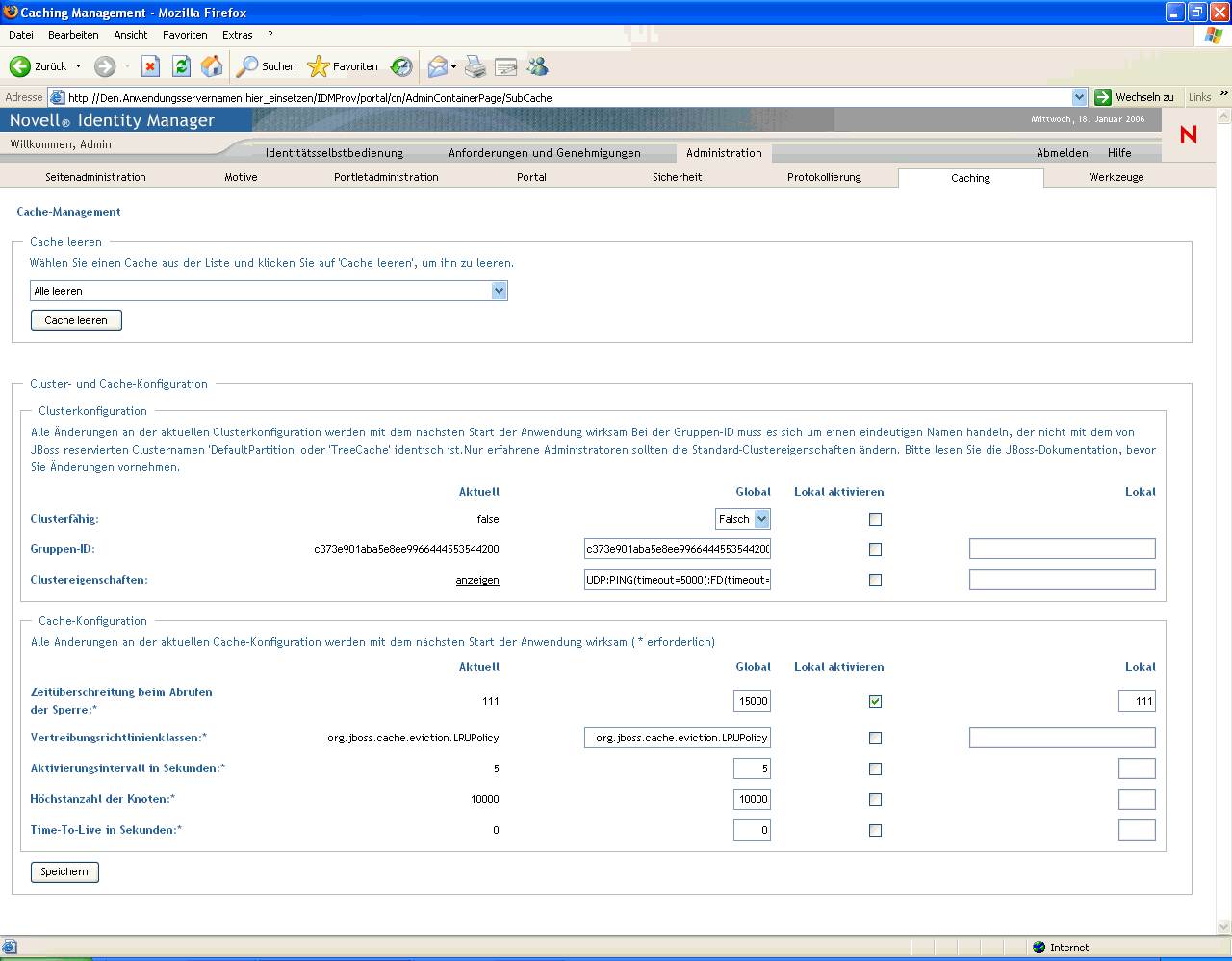
Task: Open the Datei menu
Action: pyautogui.click(x=20, y=35)
